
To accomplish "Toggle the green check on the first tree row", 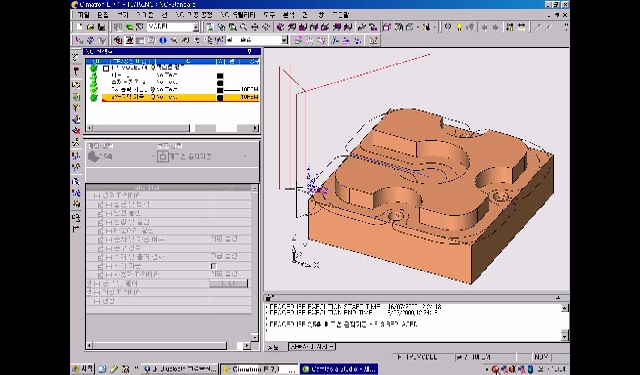I will tap(94, 69).
